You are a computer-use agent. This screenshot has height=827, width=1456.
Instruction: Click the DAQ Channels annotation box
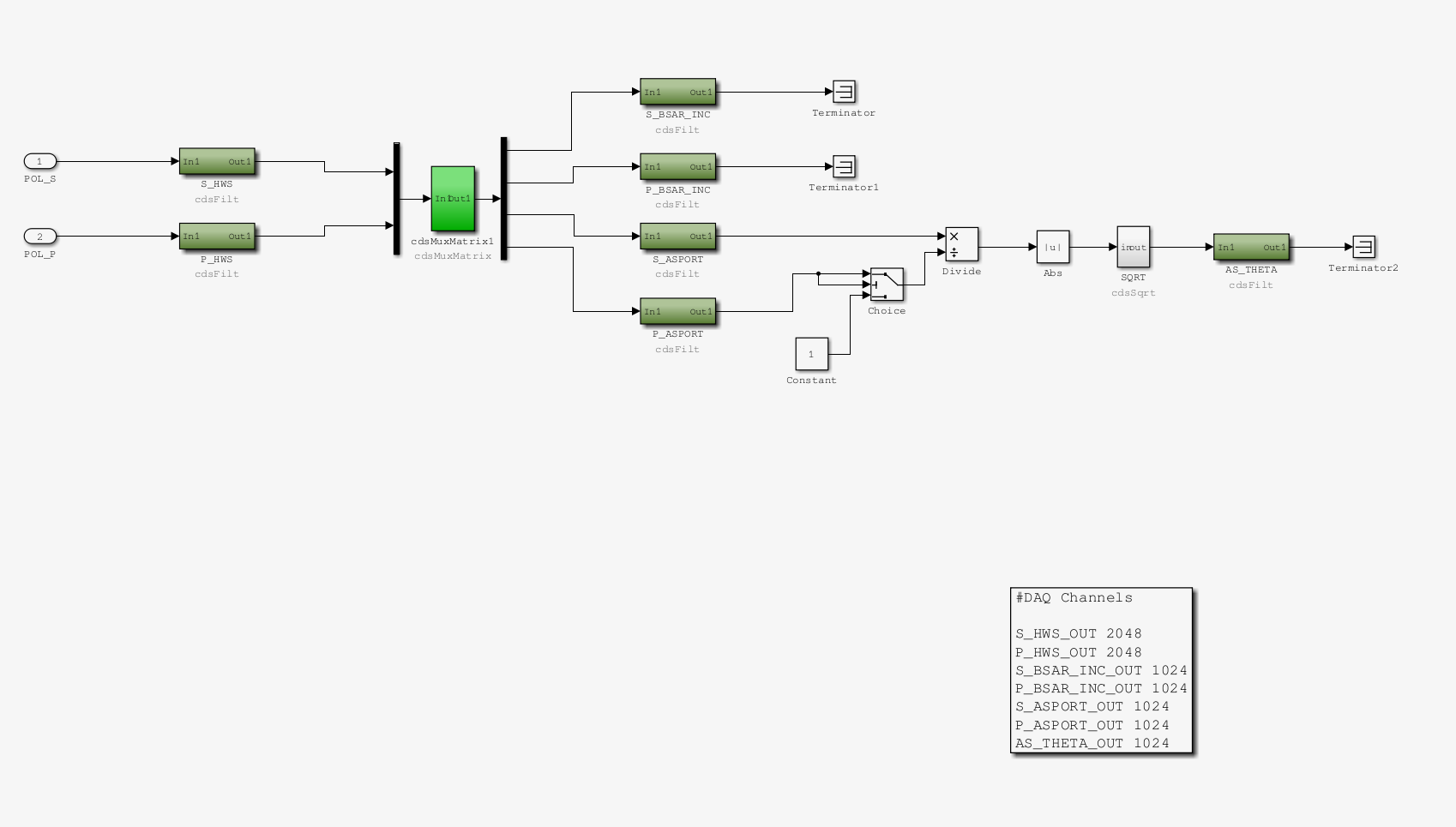tap(1101, 670)
